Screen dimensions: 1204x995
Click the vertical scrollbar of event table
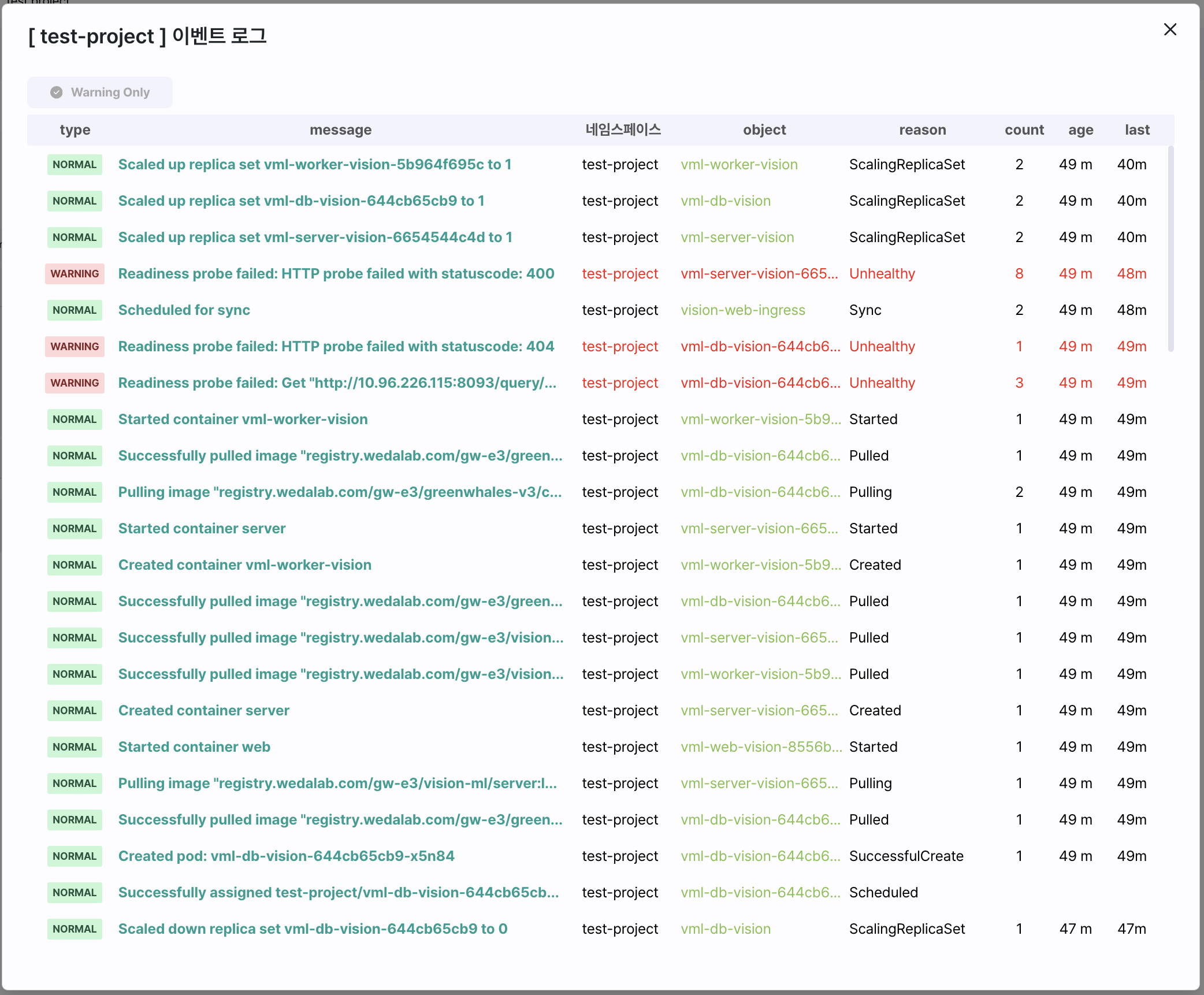pos(1170,248)
